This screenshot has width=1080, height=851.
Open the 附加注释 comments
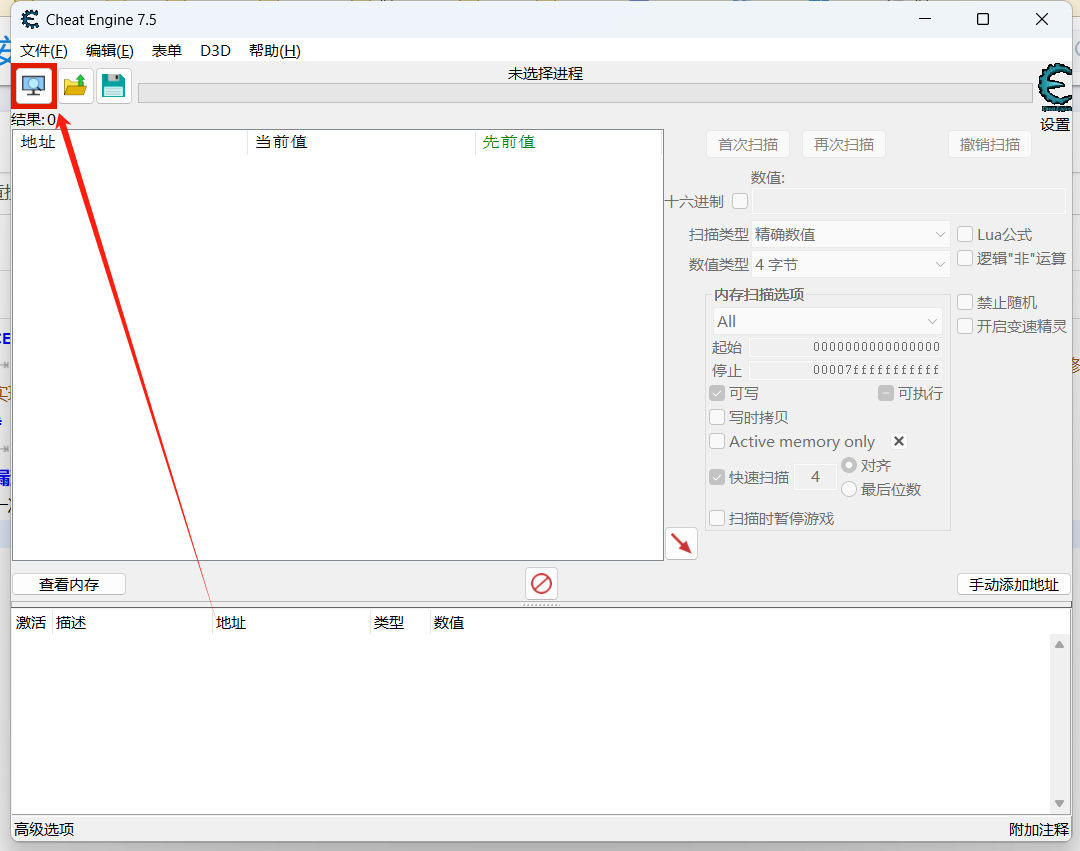tap(1039, 830)
